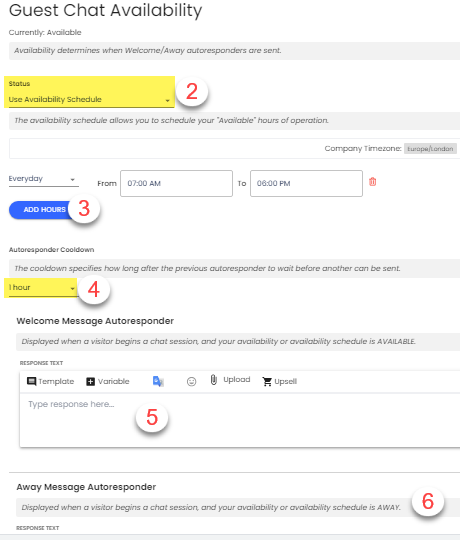Click the red trash delete hours icon
Image resolution: width=460 pixels, height=540 pixels.
tap(373, 182)
